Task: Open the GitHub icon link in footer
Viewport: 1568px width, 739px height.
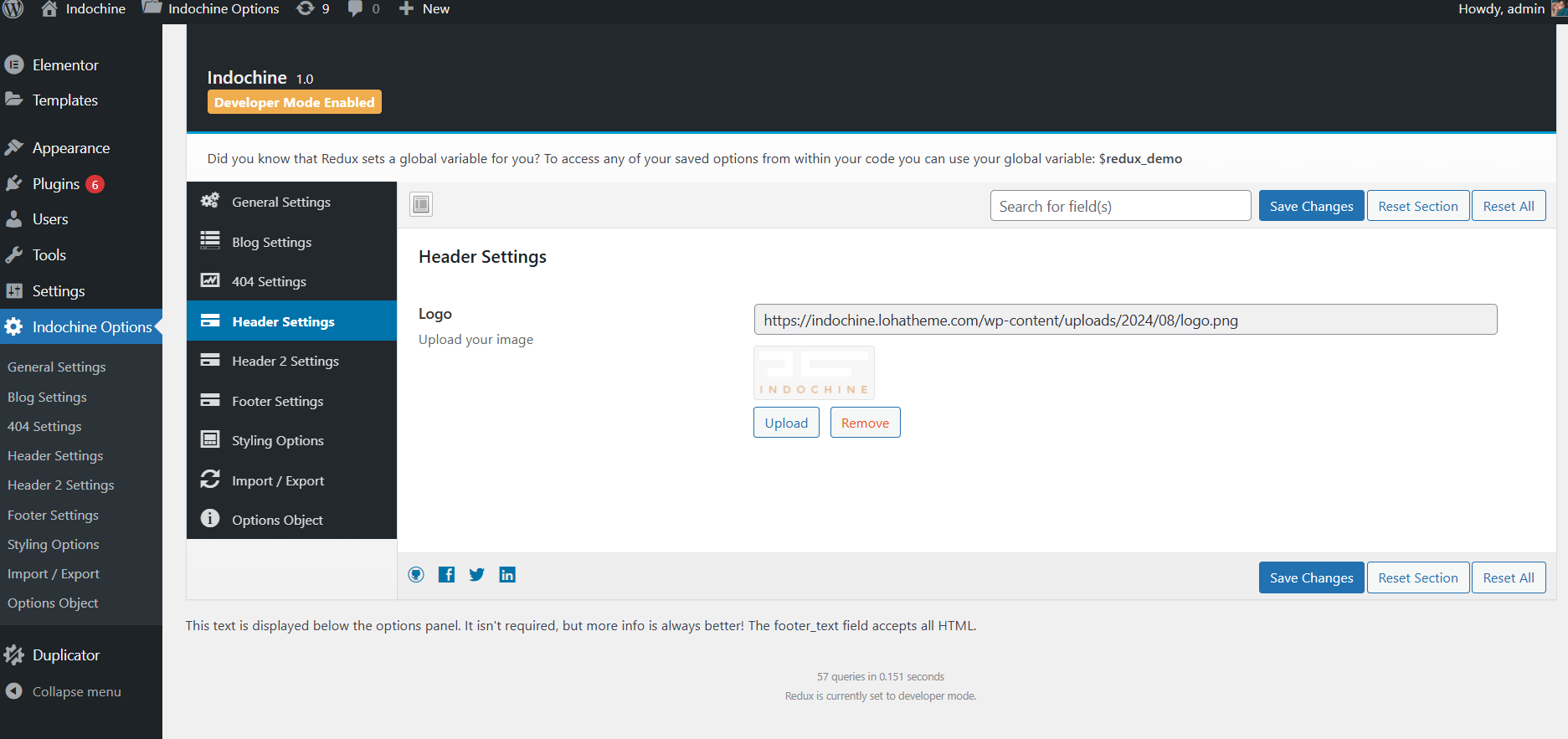Action: [x=416, y=574]
